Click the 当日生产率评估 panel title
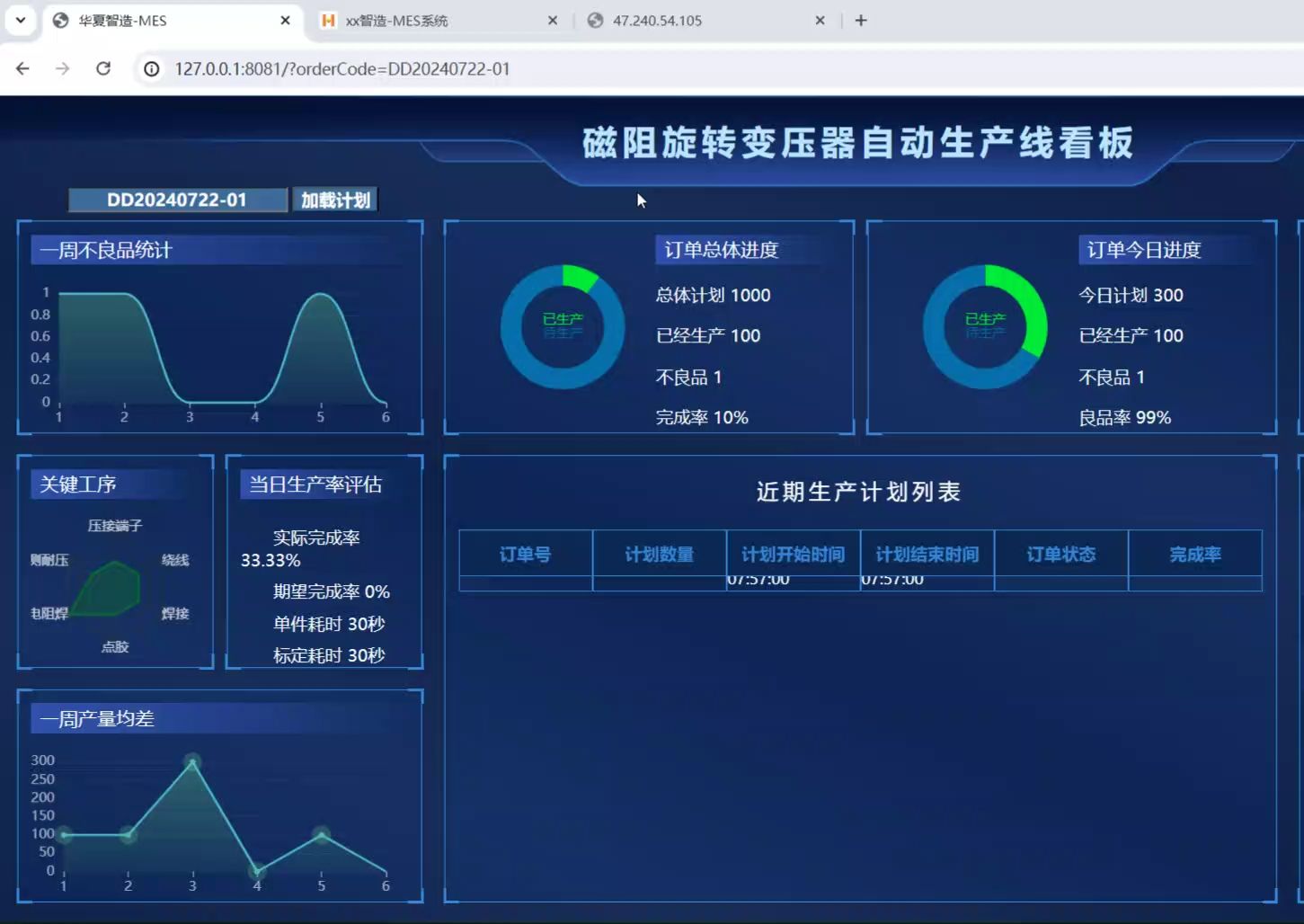 (315, 484)
